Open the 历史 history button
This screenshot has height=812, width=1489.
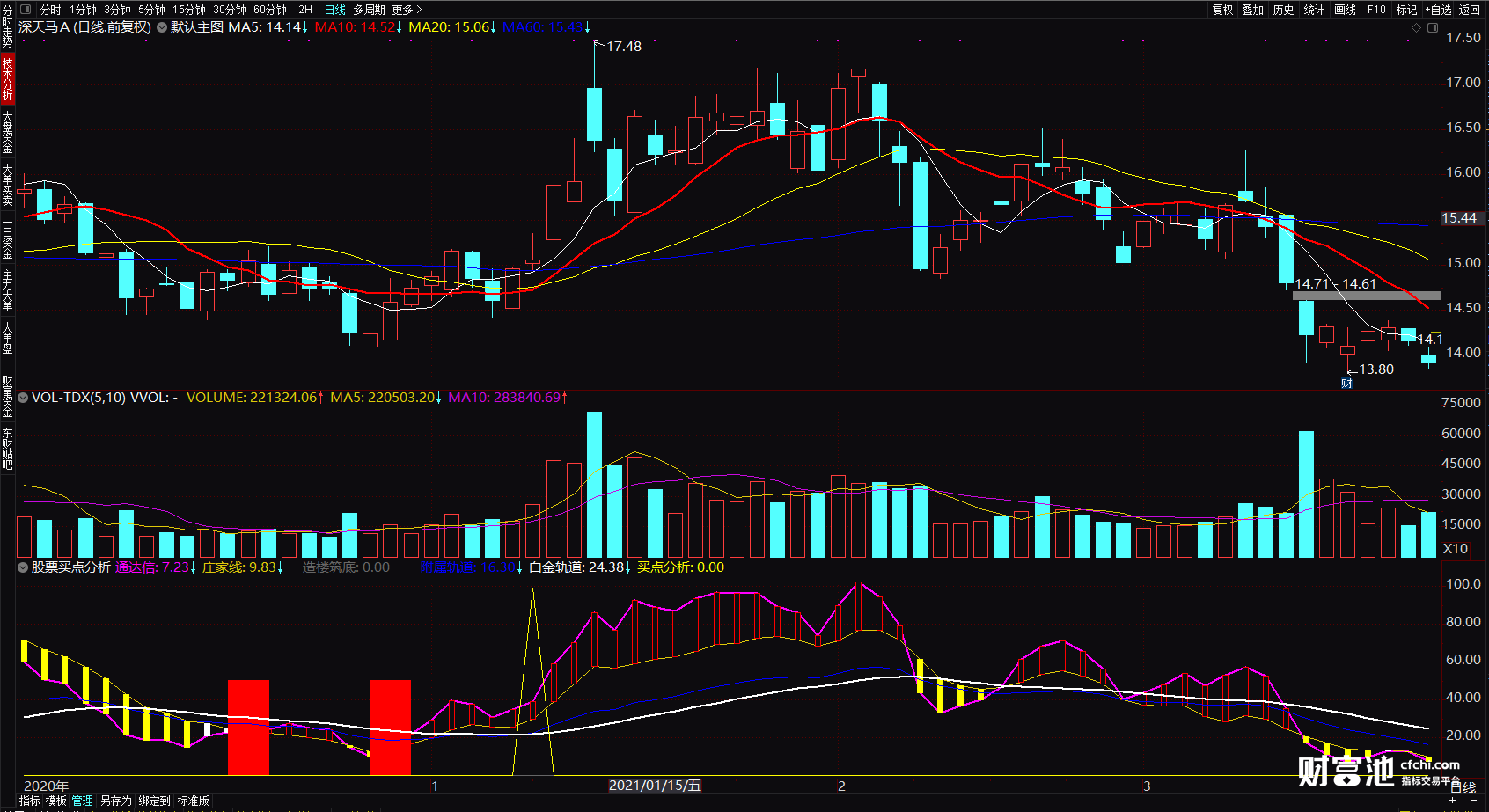click(x=1284, y=10)
